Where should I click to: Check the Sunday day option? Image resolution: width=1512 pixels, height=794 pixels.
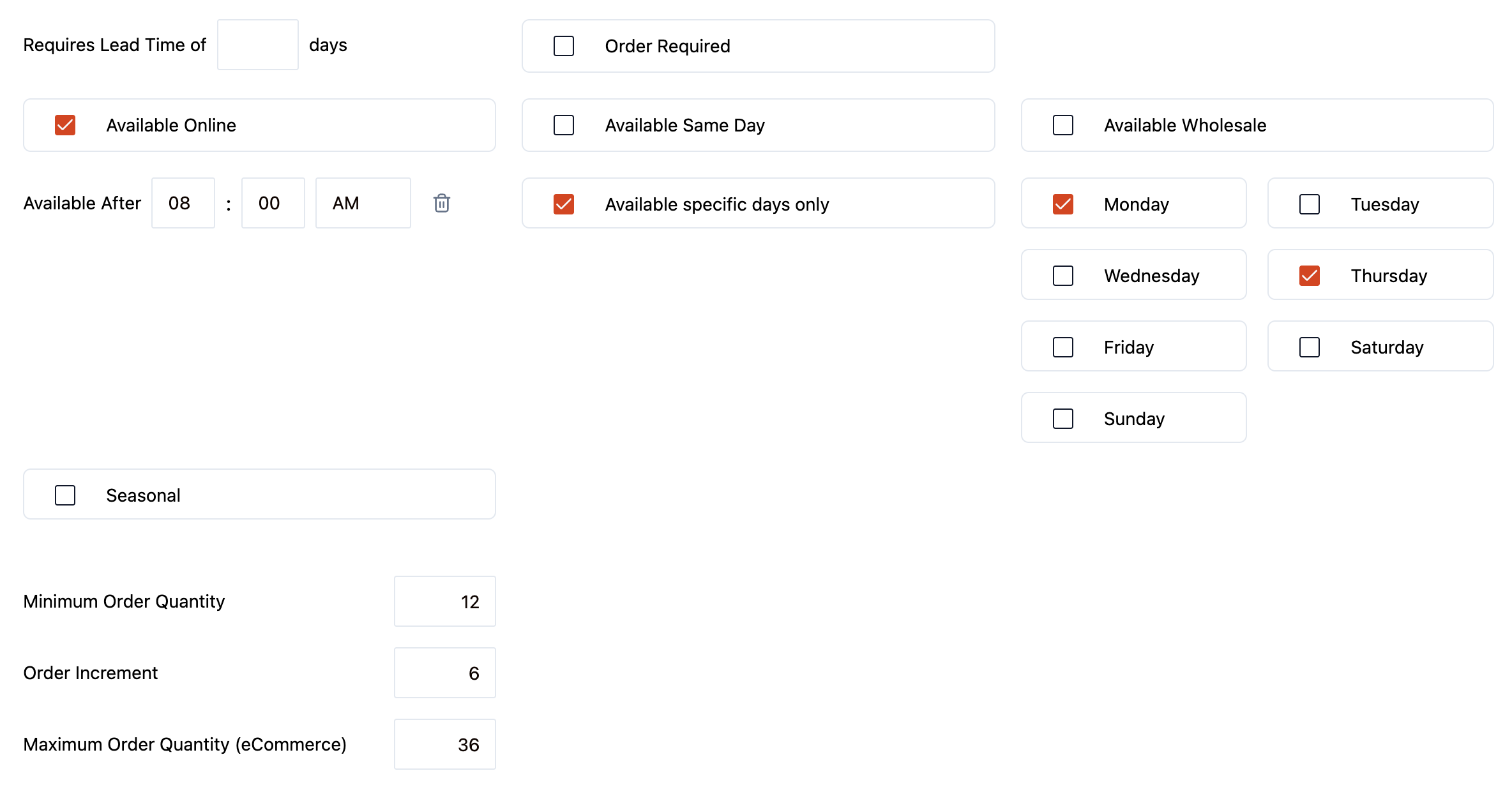(x=1062, y=419)
